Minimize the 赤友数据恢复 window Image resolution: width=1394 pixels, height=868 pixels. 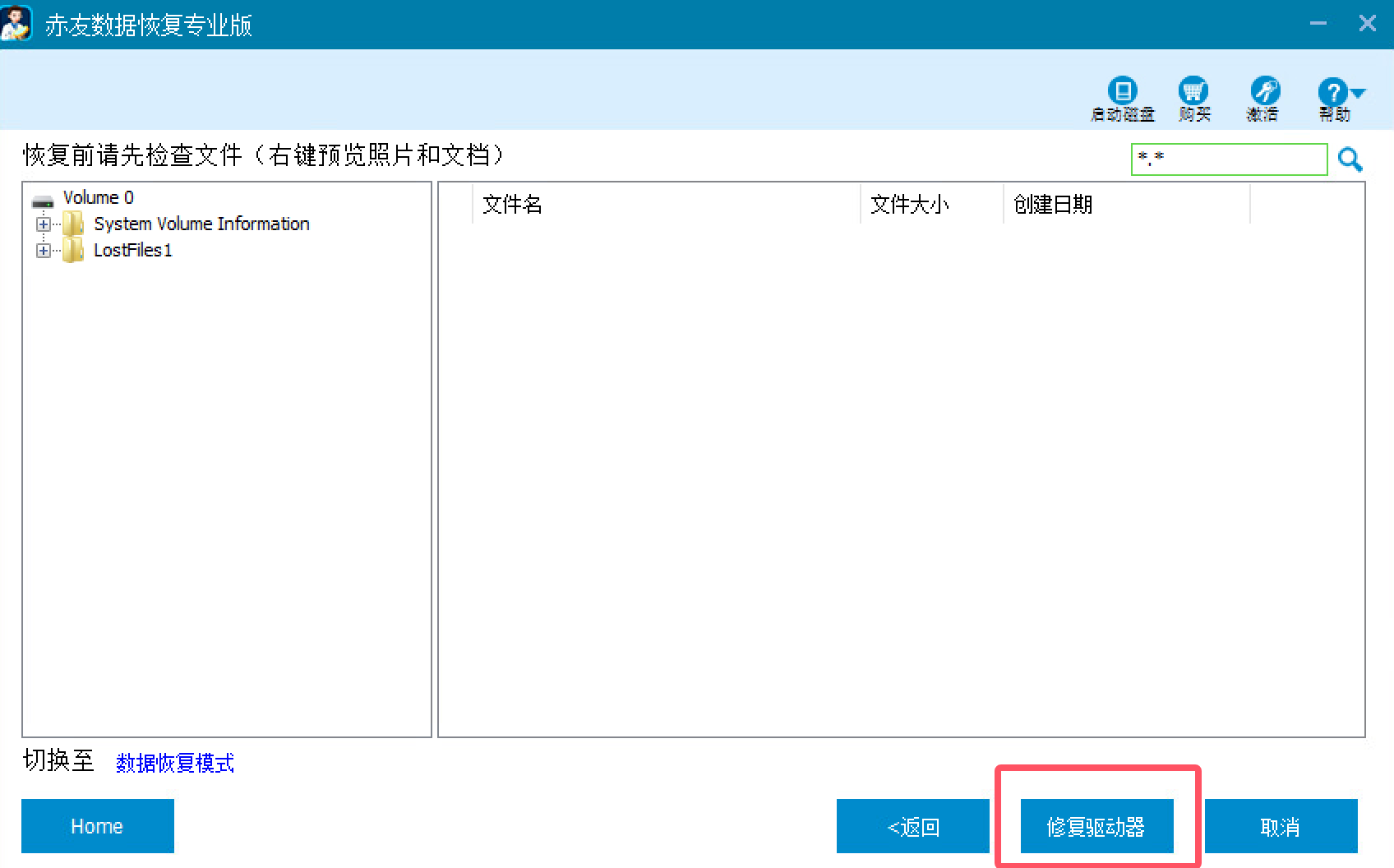(1318, 23)
